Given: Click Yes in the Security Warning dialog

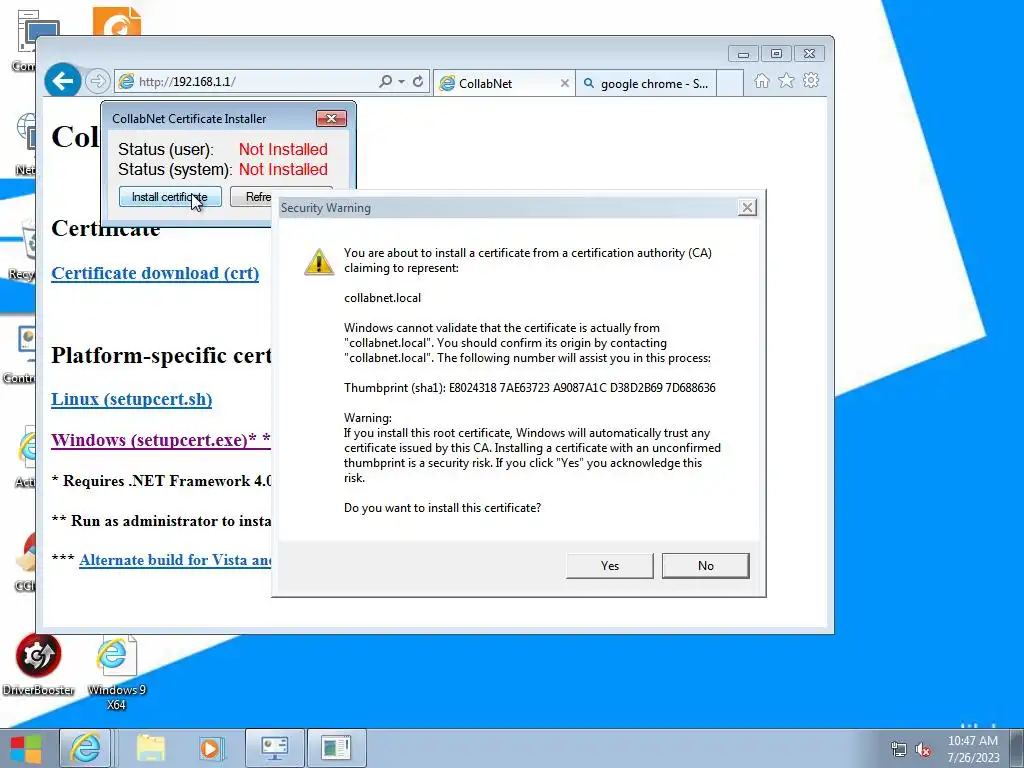Looking at the screenshot, I should pos(609,566).
